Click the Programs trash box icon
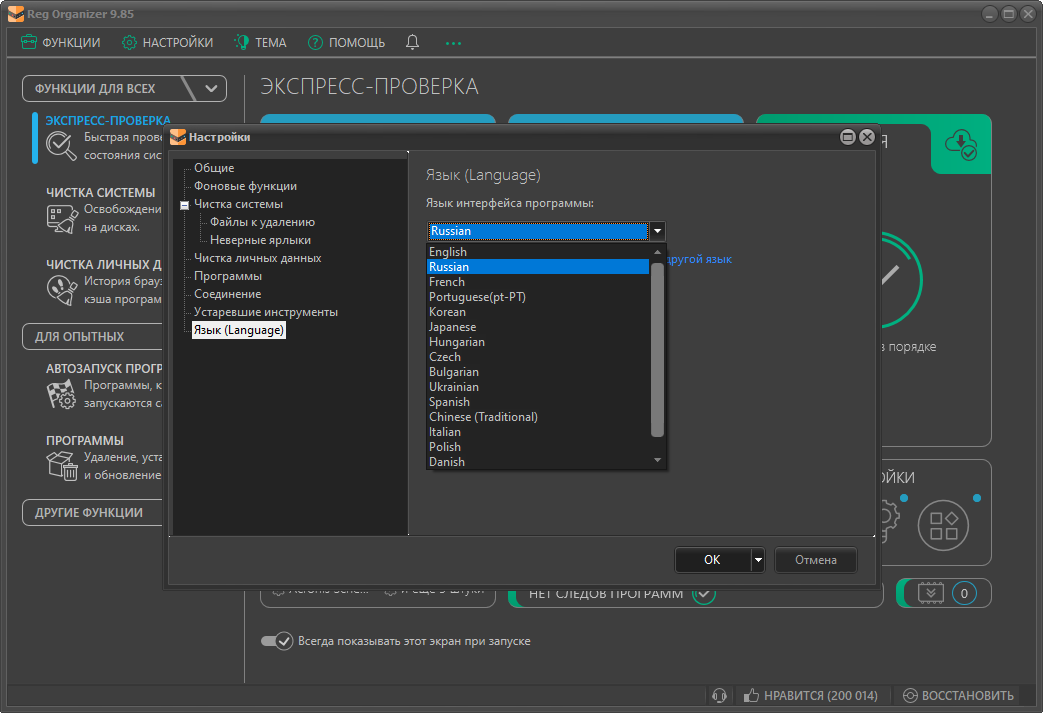The image size is (1043, 713). click(x=62, y=466)
